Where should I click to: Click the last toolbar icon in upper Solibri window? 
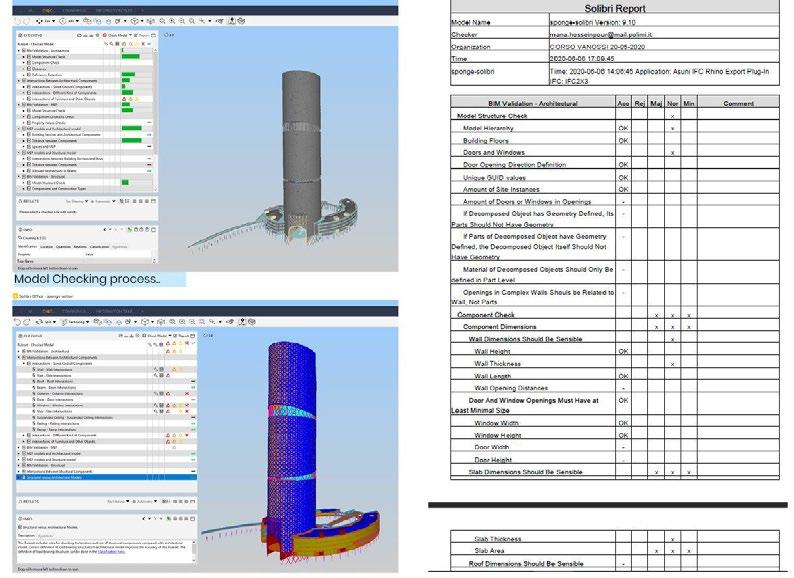tap(241, 21)
